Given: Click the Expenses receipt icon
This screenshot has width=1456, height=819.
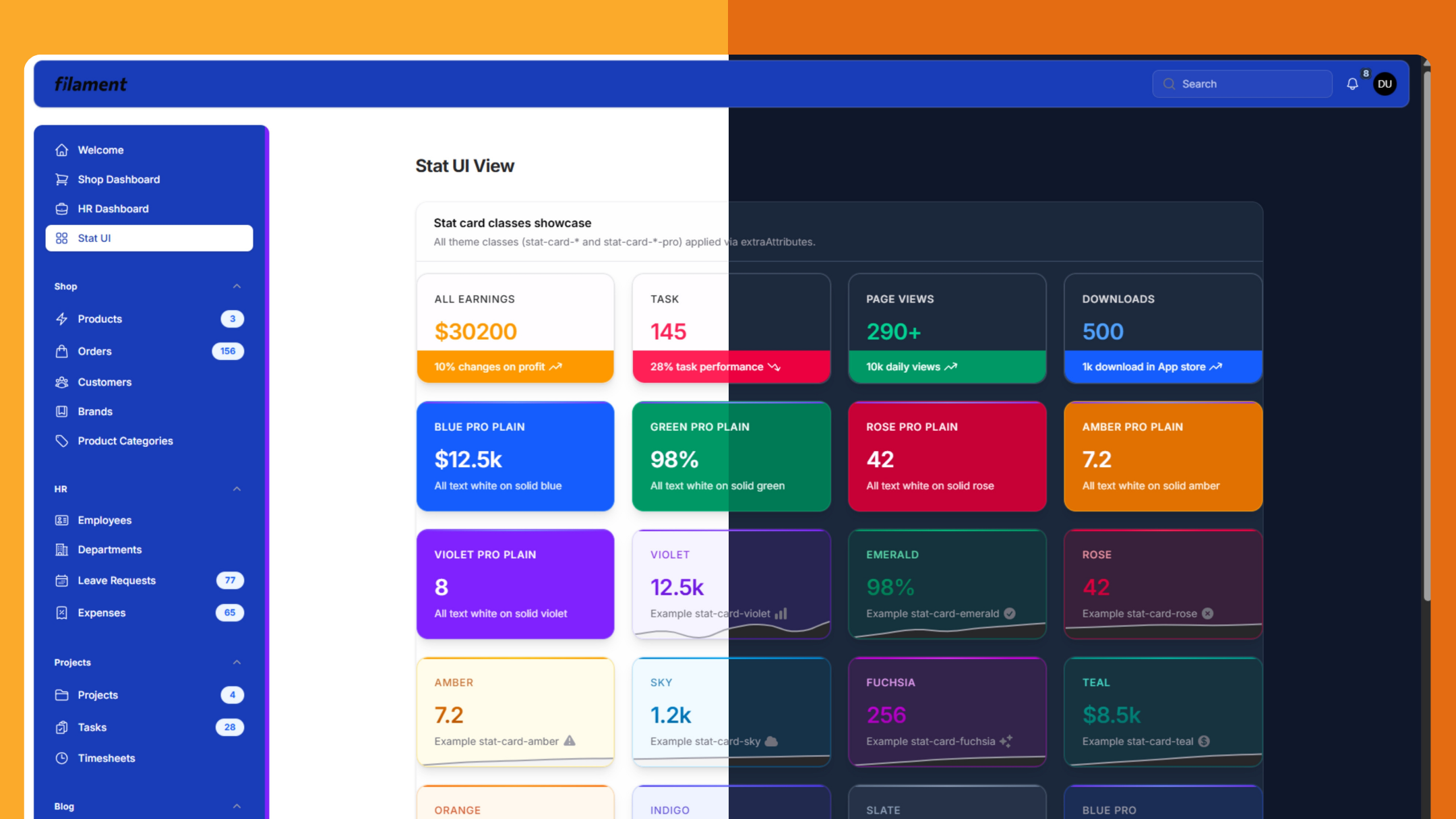Looking at the screenshot, I should pos(61,613).
